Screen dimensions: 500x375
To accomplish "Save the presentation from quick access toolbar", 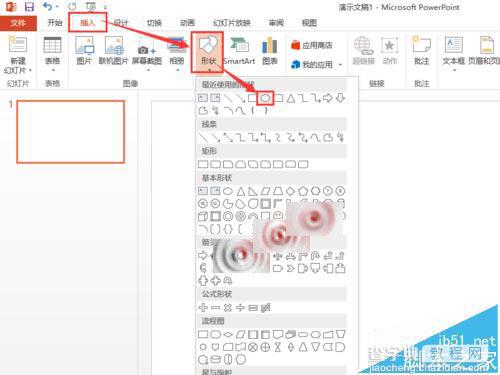I will point(29,7).
